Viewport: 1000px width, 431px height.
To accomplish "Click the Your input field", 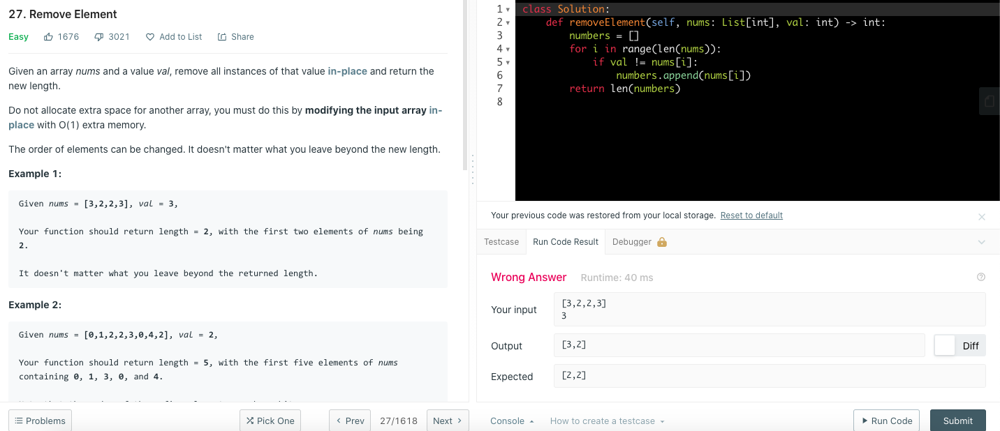I will point(770,309).
